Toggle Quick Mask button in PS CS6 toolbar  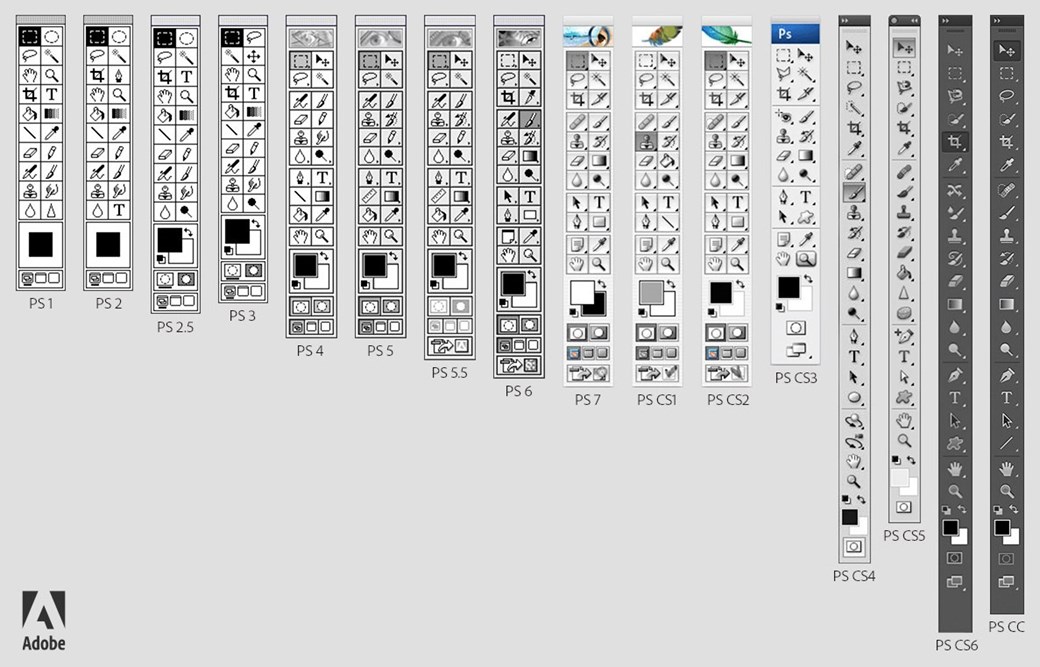[x=954, y=558]
